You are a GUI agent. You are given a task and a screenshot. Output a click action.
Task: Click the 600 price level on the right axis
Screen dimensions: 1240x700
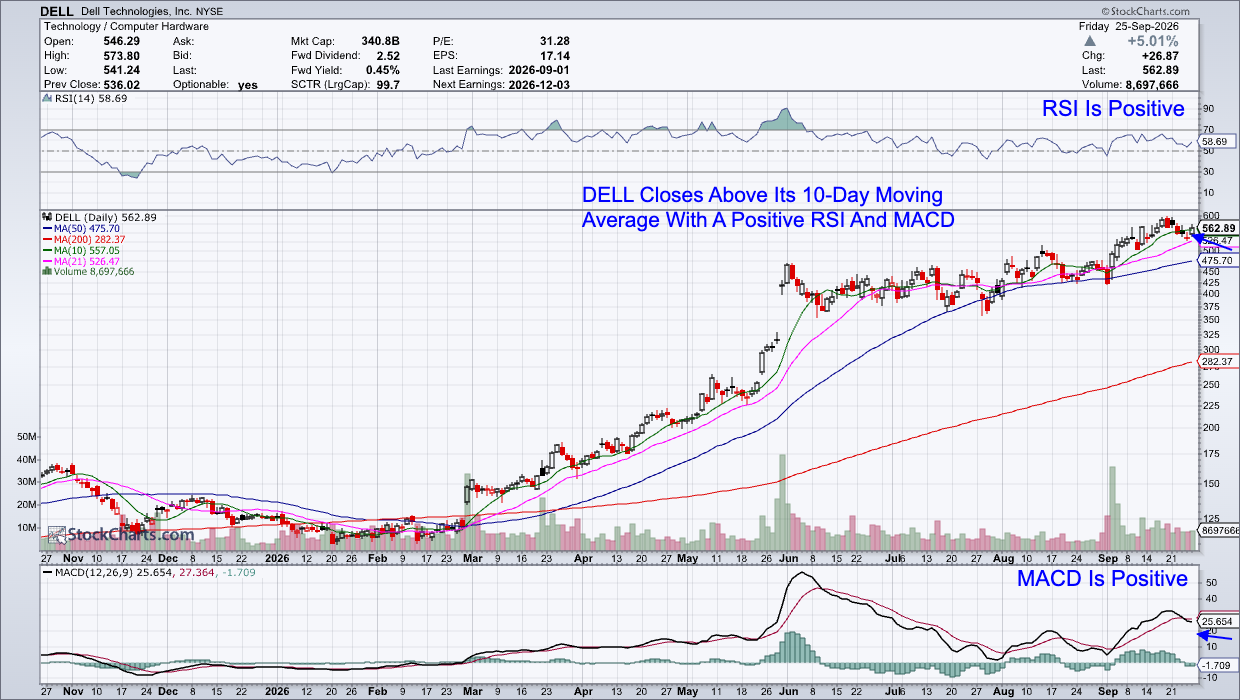tap(1211, 216)
